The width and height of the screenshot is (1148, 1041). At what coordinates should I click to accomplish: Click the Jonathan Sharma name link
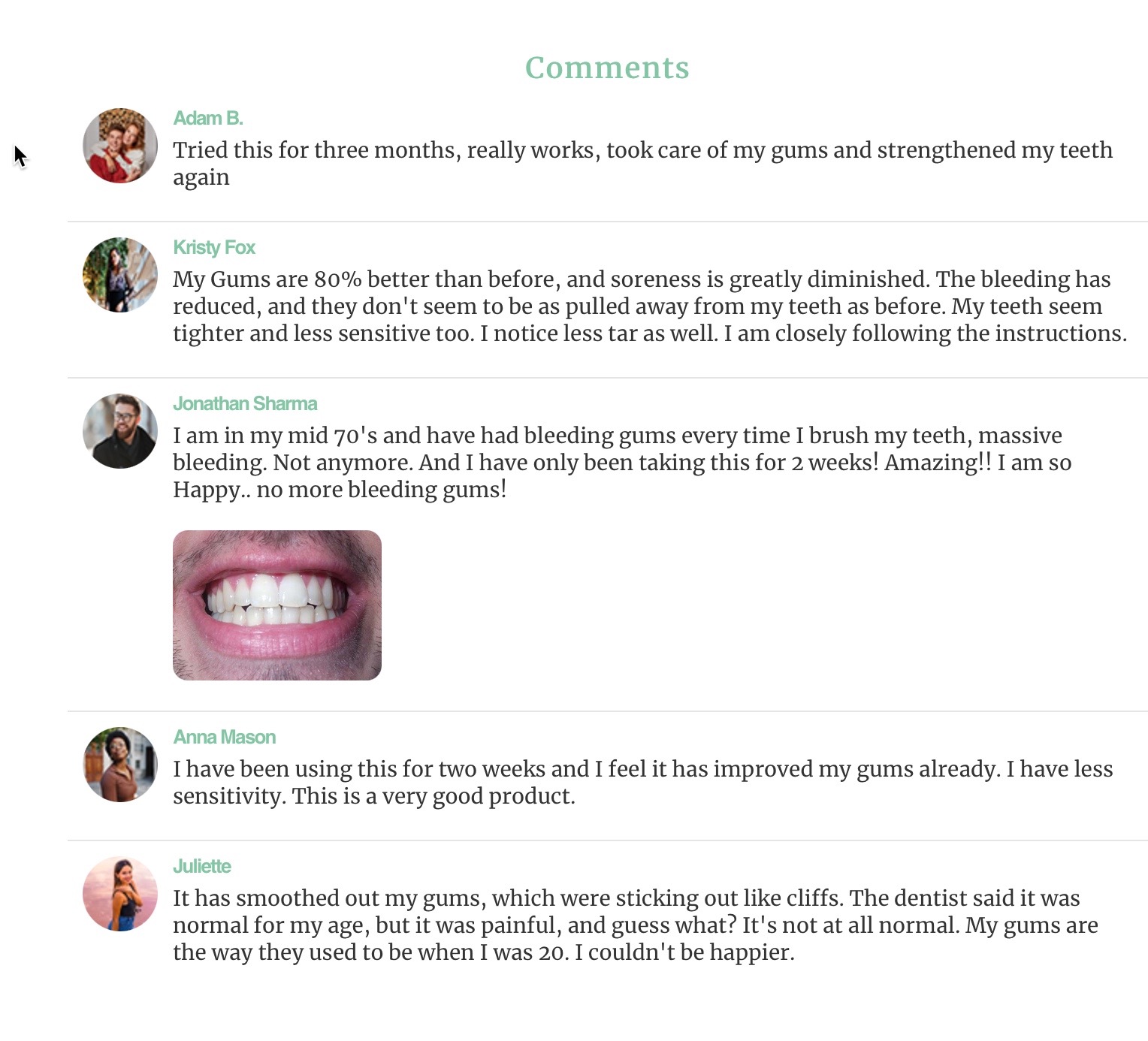(x=245, y=404)
